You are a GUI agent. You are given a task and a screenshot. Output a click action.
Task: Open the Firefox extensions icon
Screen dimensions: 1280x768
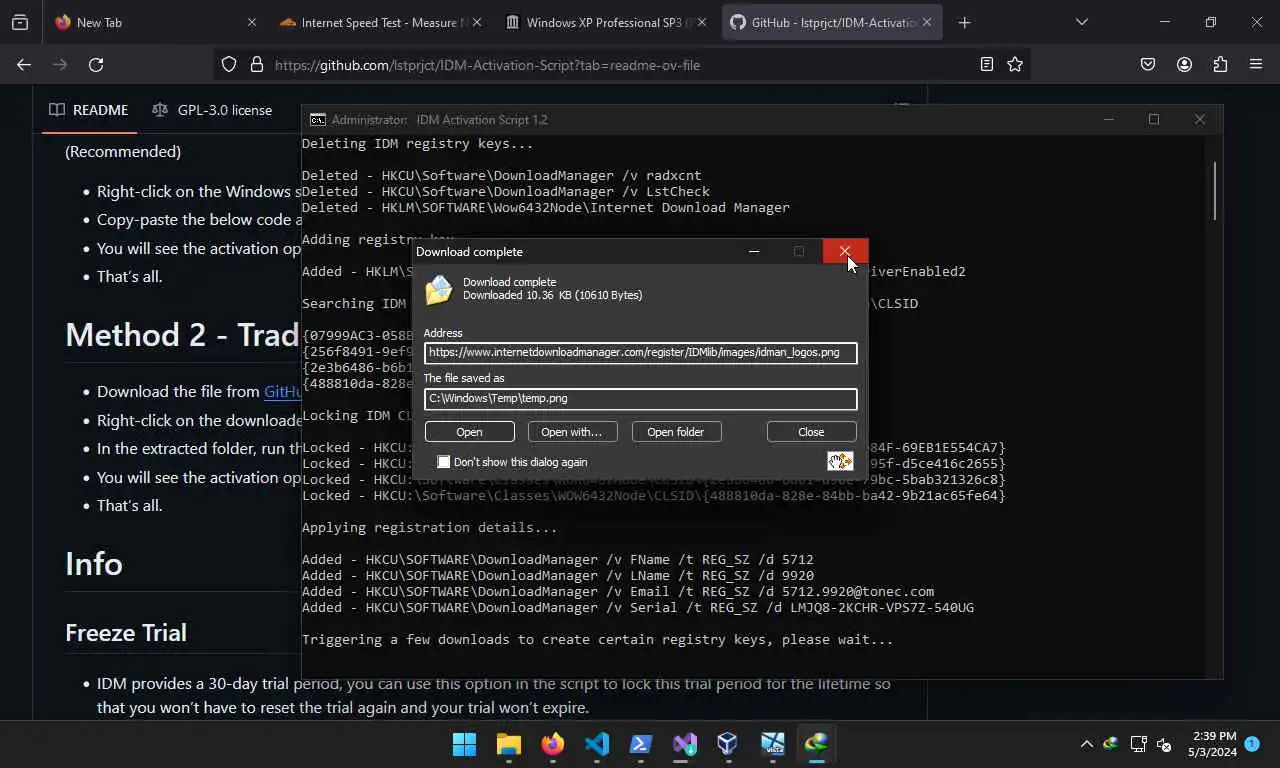point(1220,64)
